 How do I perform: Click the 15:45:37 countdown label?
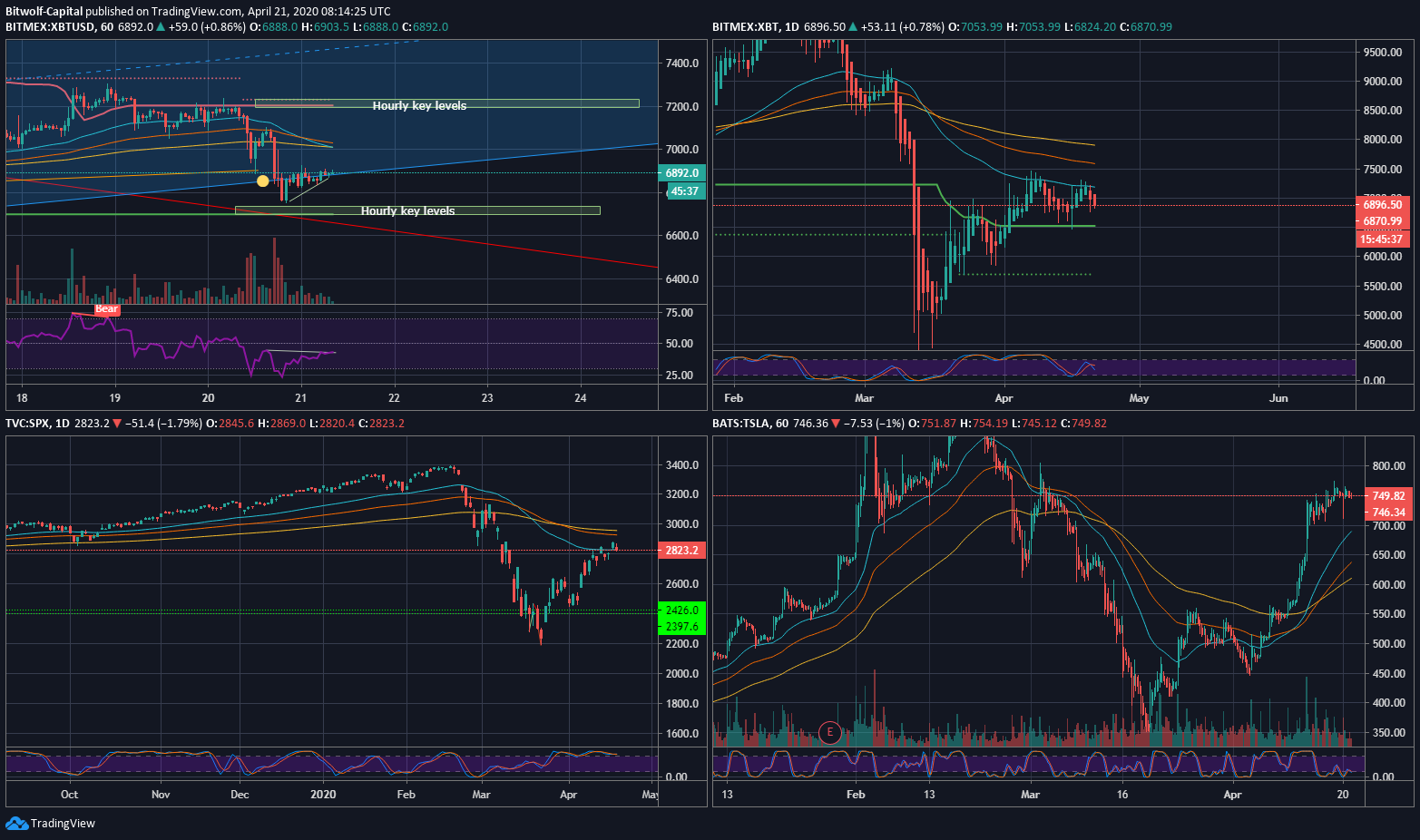pos(1382,239)
